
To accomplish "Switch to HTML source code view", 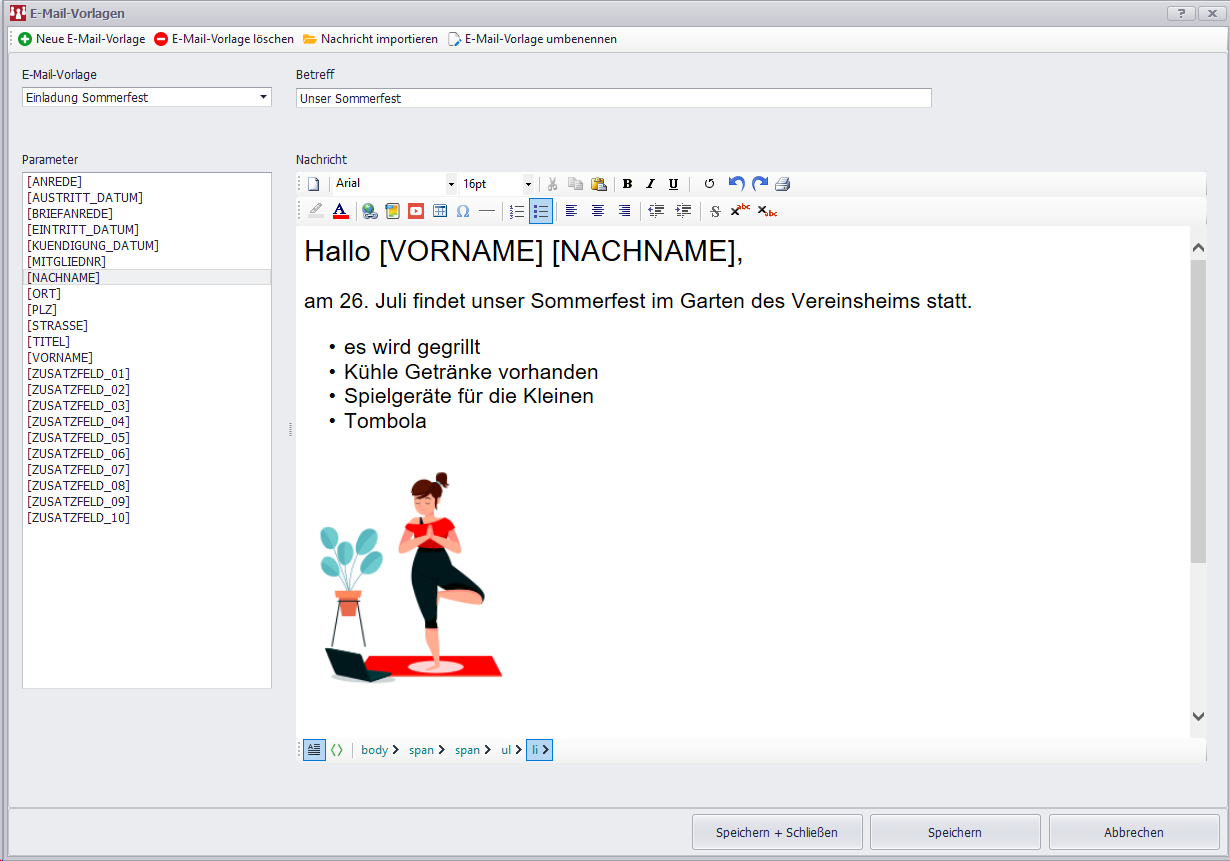I will (x=337, y=750).
